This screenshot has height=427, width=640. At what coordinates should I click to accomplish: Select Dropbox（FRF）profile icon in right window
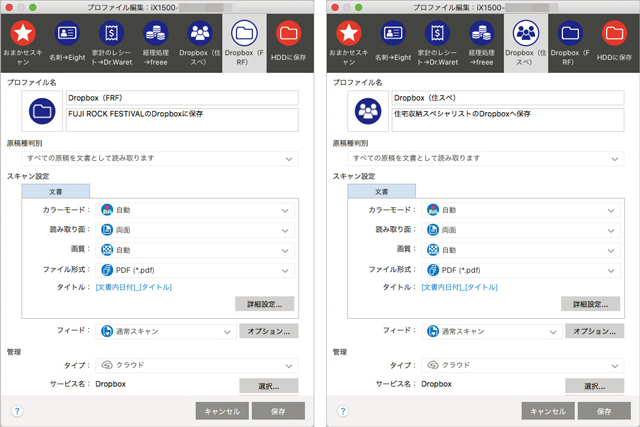570,33
